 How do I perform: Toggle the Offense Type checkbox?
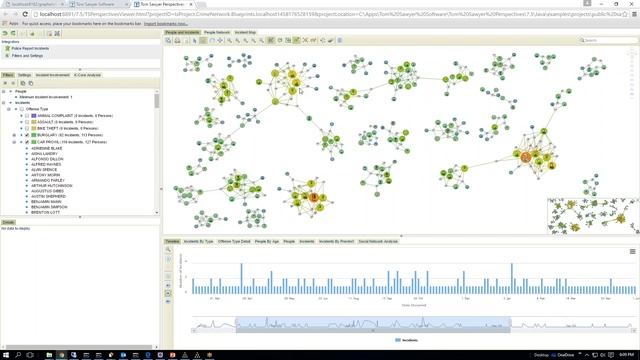tap(22, 109)
